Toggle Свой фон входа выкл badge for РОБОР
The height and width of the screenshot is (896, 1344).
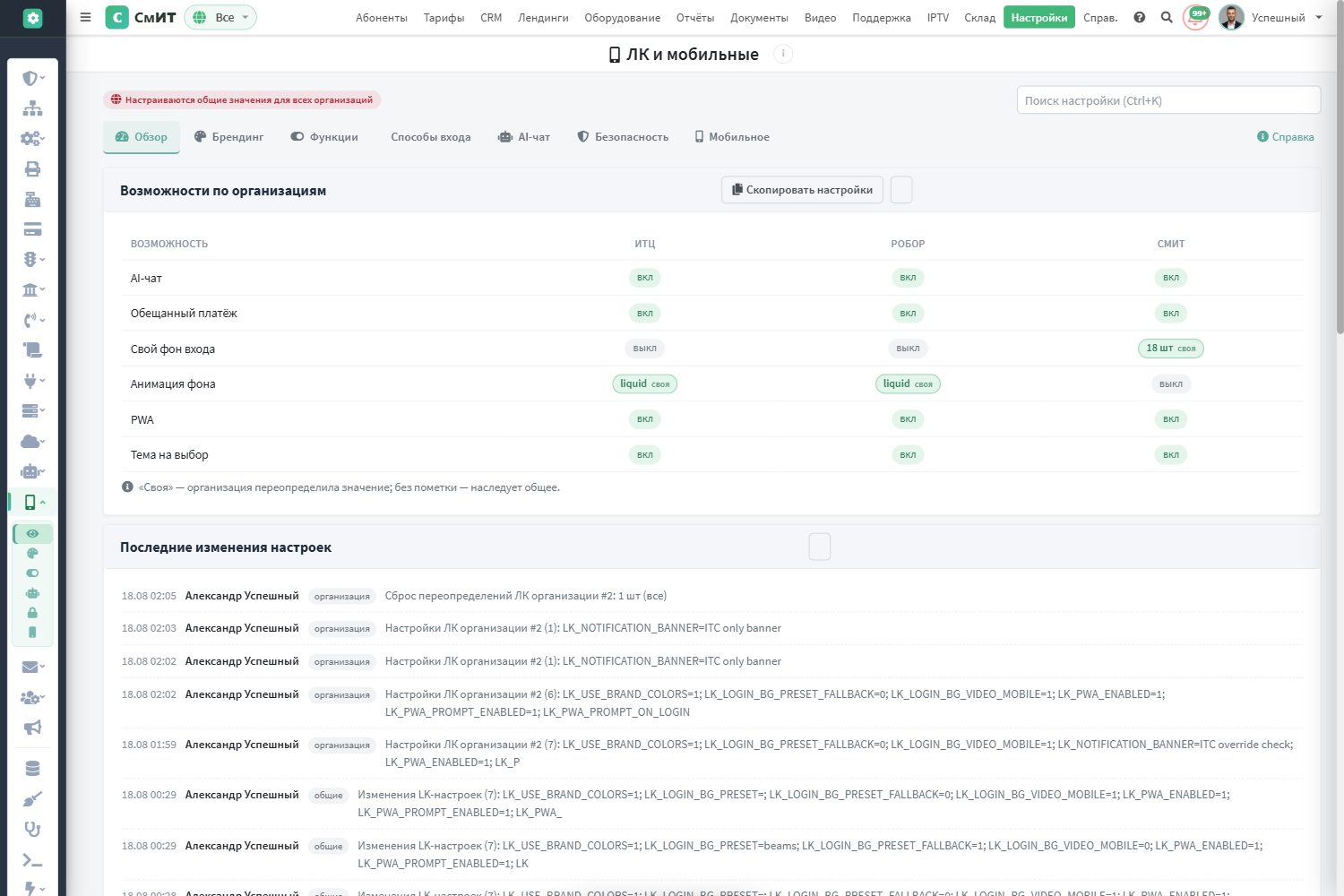coord(908,349)
